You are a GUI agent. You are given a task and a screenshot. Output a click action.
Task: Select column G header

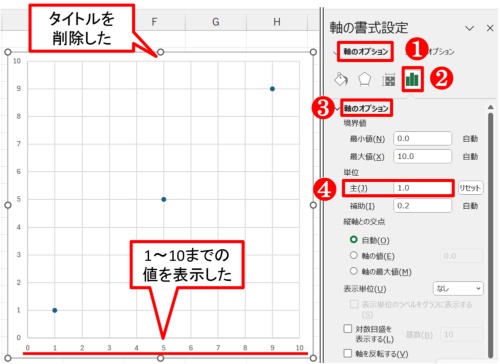pos(216,22)
